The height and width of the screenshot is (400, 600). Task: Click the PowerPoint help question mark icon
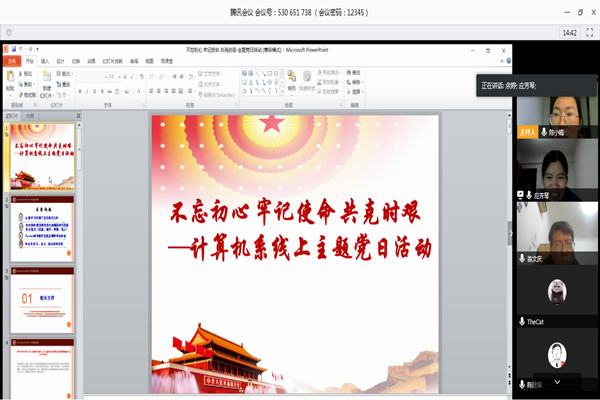[x=508, y=61]
